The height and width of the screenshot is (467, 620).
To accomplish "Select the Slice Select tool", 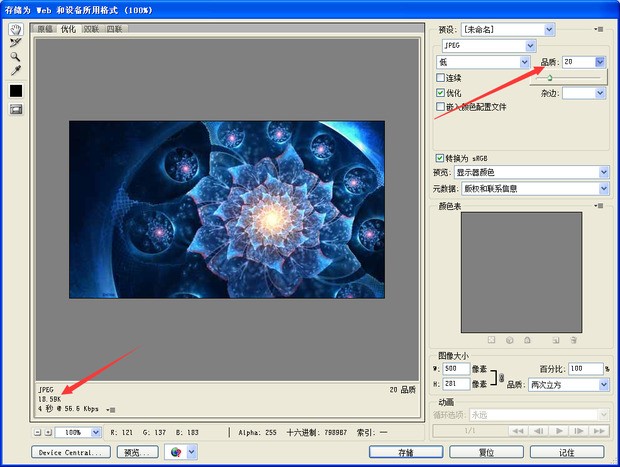I will 16,43.
